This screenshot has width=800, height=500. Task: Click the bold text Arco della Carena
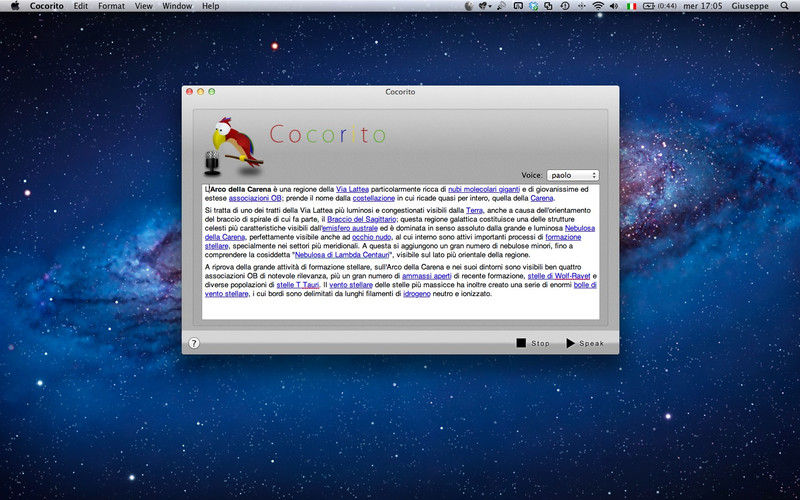[x=241, y=189]
